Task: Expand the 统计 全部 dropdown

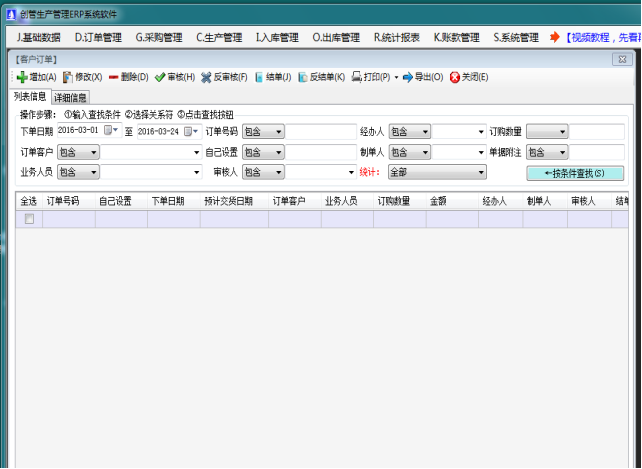Action: tap(481, 172)
